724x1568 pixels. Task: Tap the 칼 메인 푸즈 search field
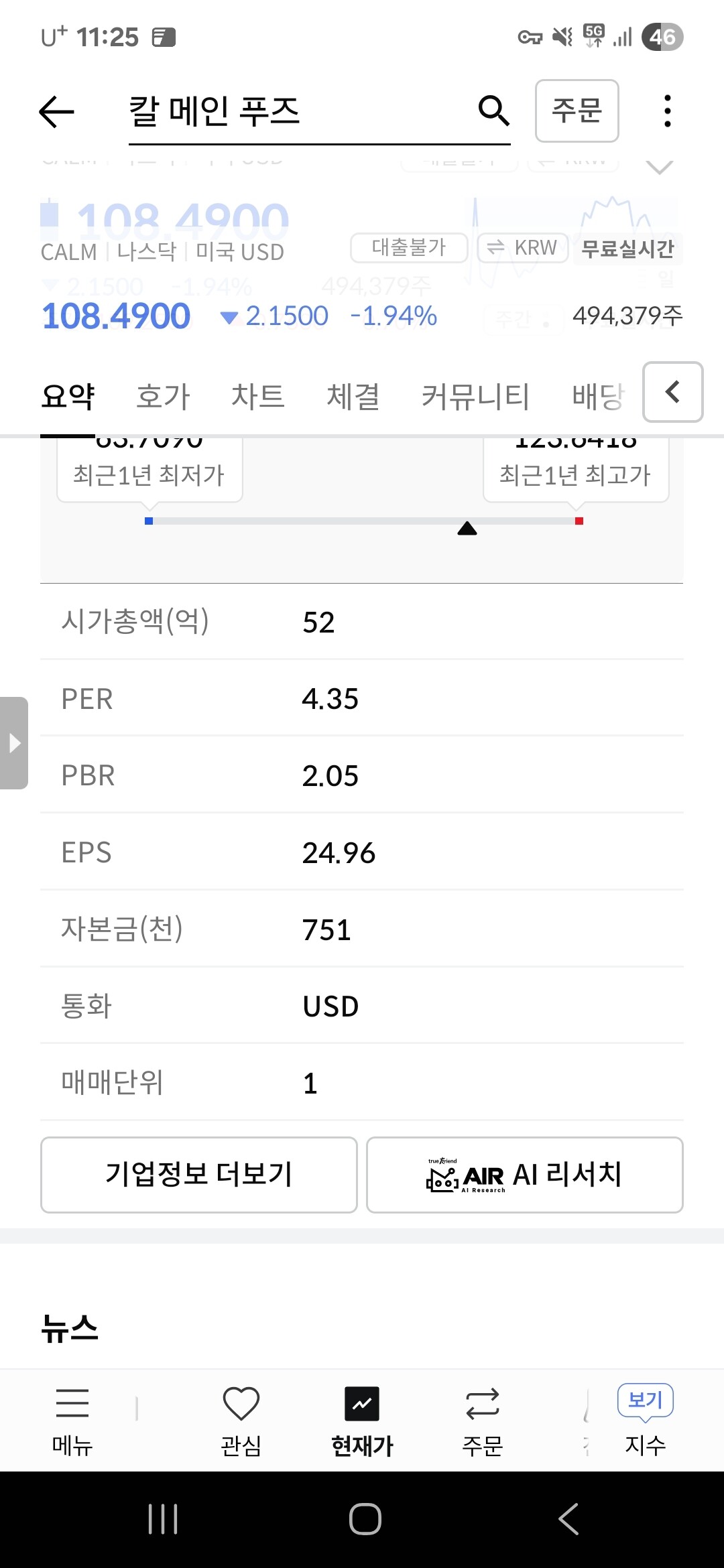(x=295, y=111)
